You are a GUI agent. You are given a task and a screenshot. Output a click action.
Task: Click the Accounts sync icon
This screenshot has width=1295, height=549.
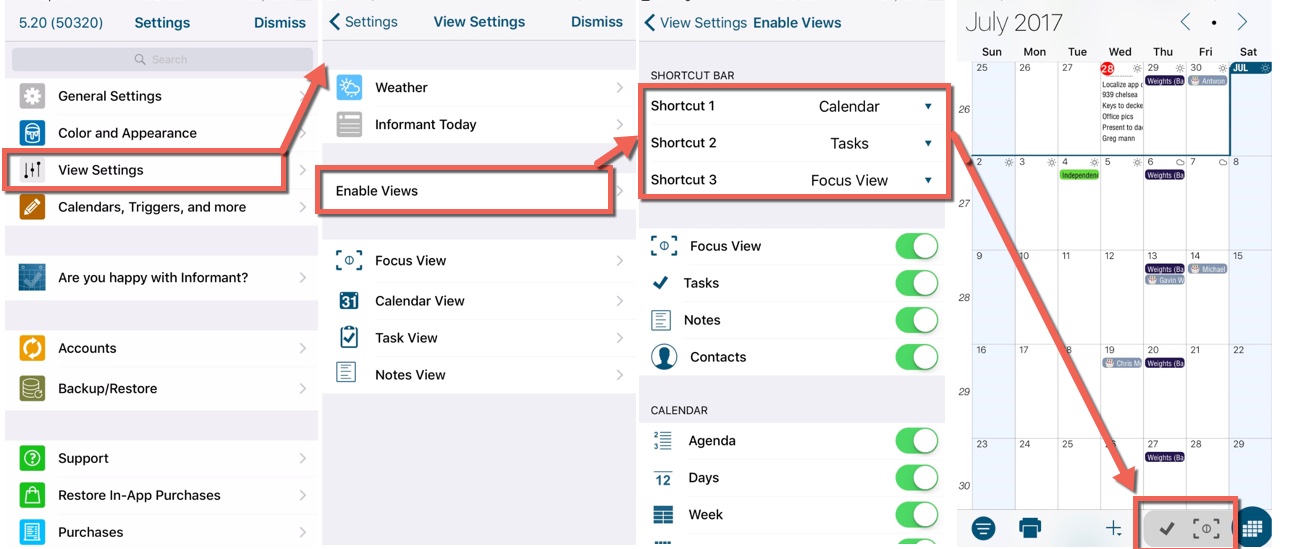[x=33, y=348]
